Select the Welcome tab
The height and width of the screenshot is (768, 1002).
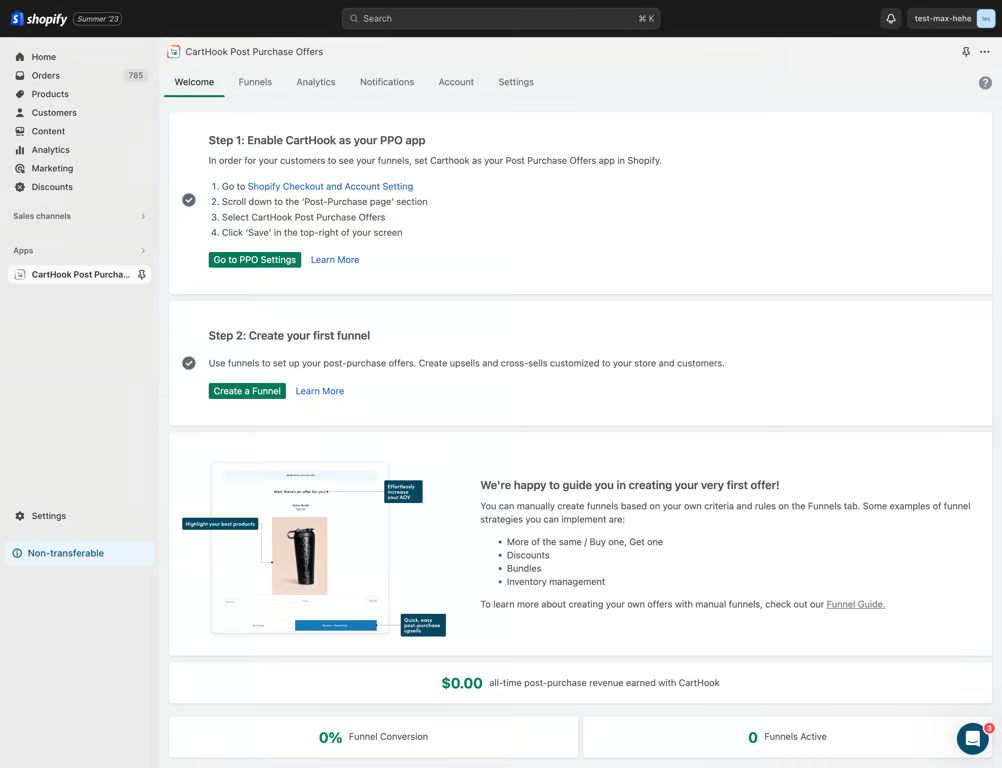coord(194,82)
